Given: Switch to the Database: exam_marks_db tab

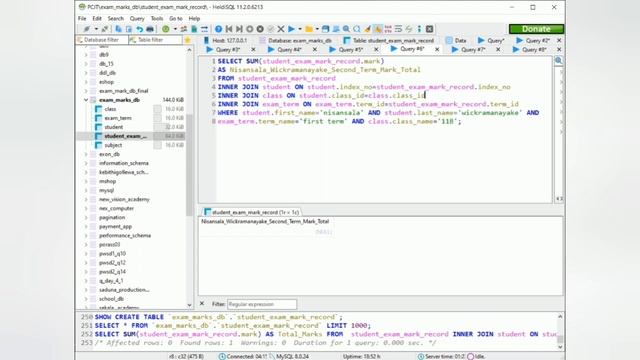Looking at the screenshot, I should [296, 40].
